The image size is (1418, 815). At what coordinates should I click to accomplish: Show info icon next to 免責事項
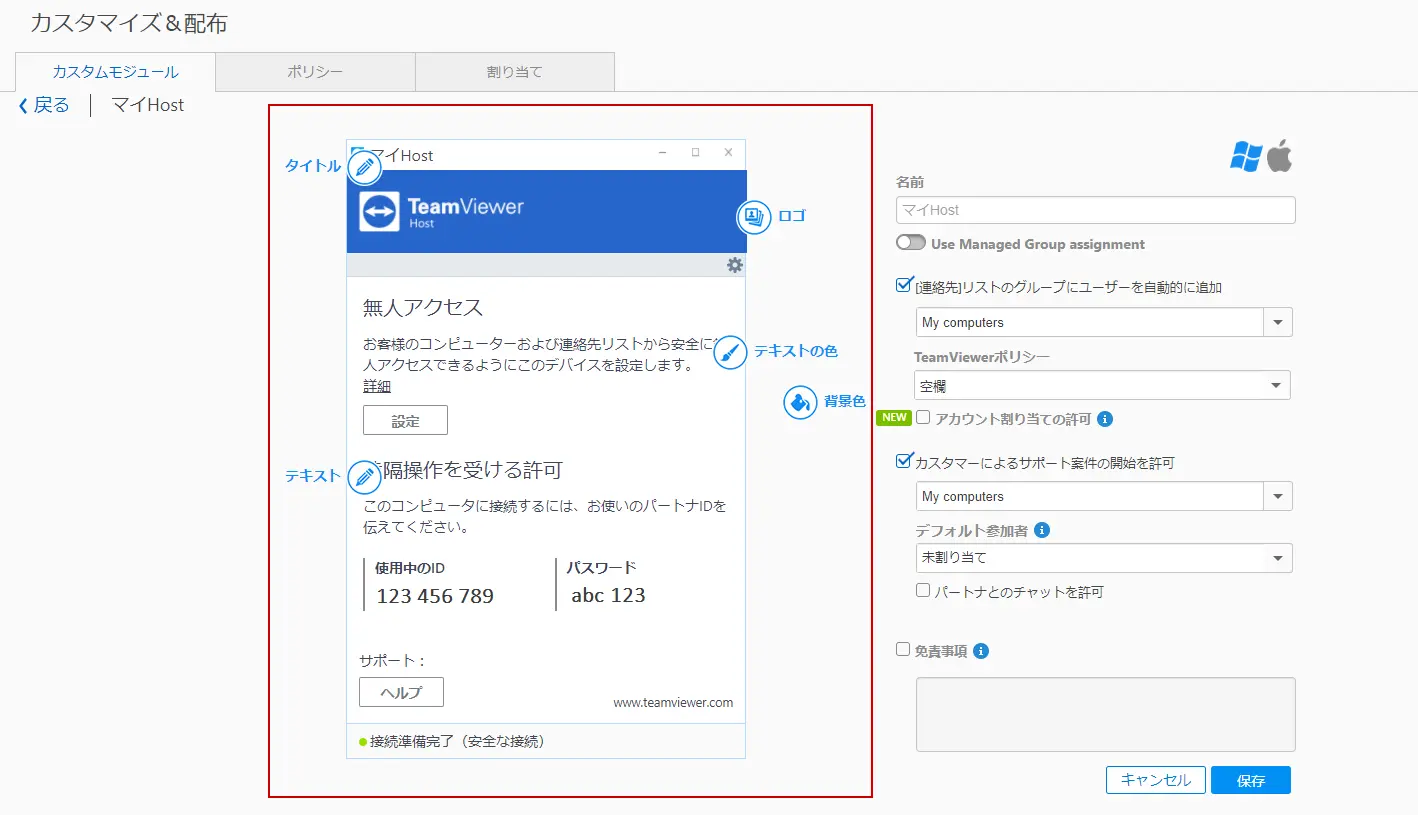pyautogui.click(x=981, y=651)
